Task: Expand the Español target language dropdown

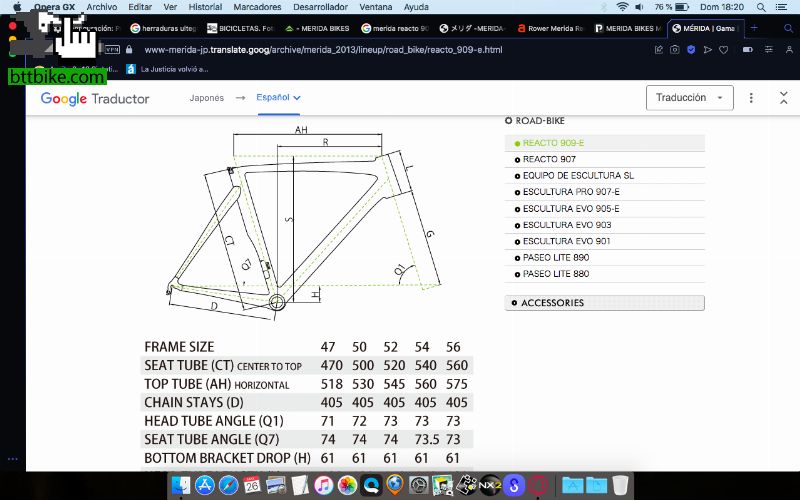Action: (279, 98)
